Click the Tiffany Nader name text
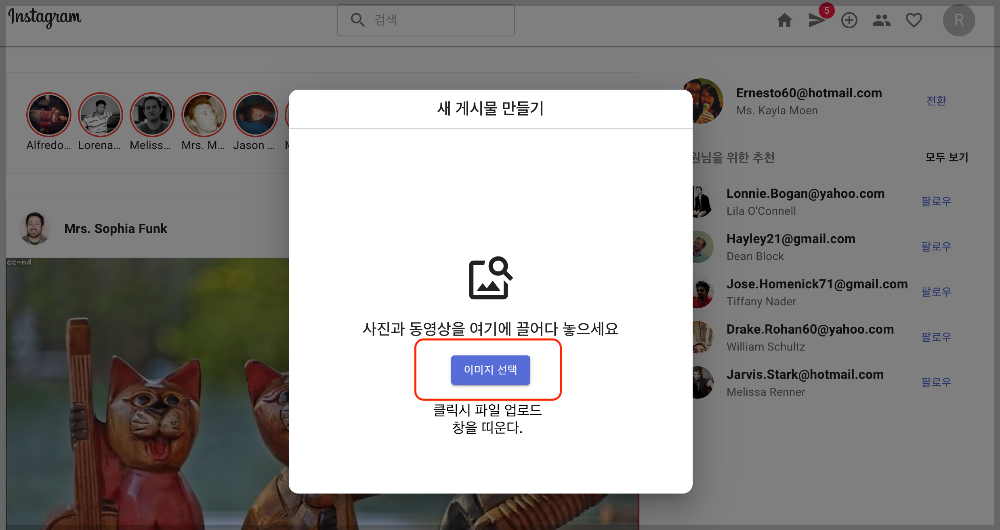Image resolution: width=1000 pixels, height=530 pixels. point(761,302)
